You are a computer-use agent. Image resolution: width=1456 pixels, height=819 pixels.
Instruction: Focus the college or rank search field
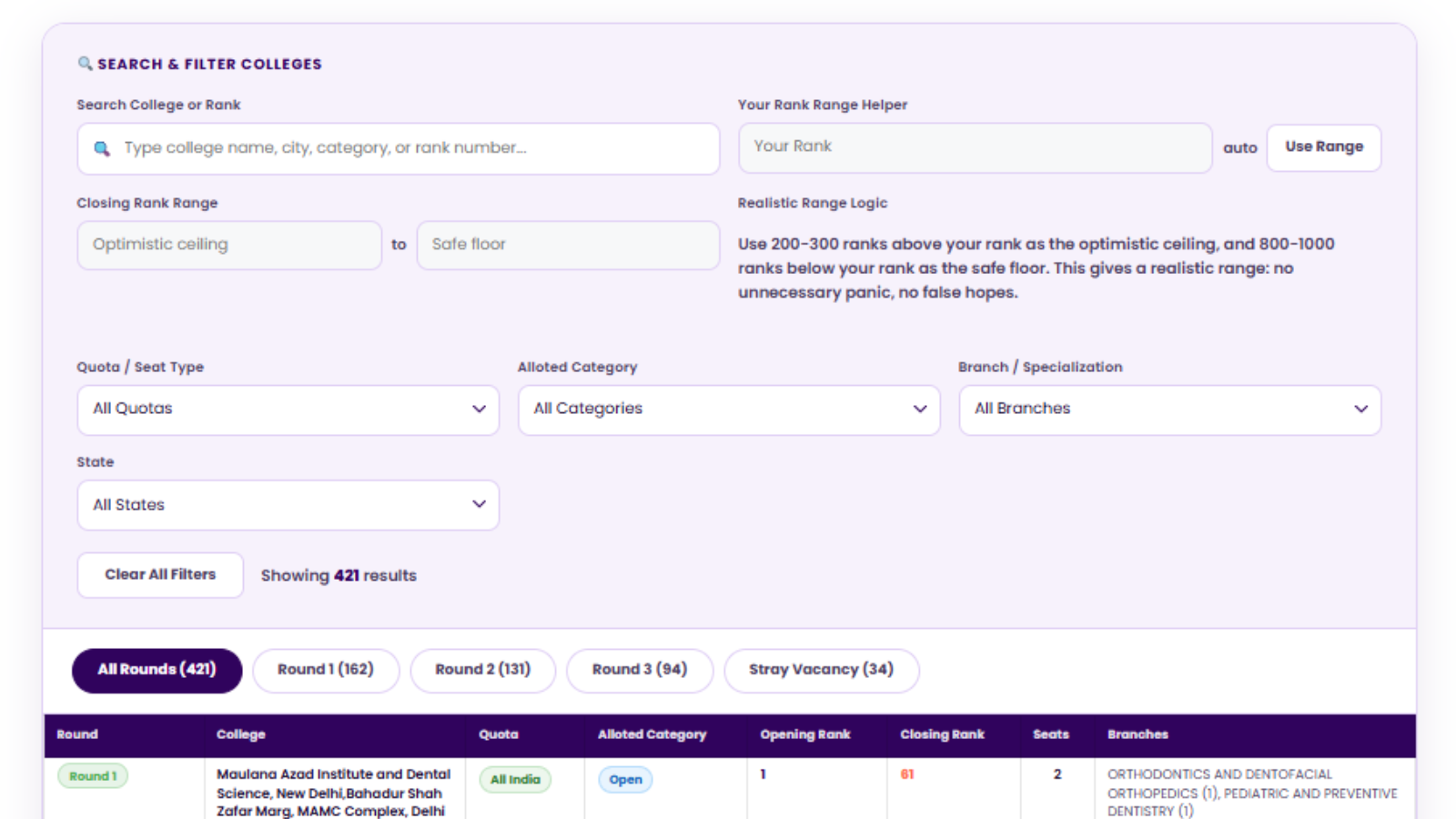(x=398, y=148)
